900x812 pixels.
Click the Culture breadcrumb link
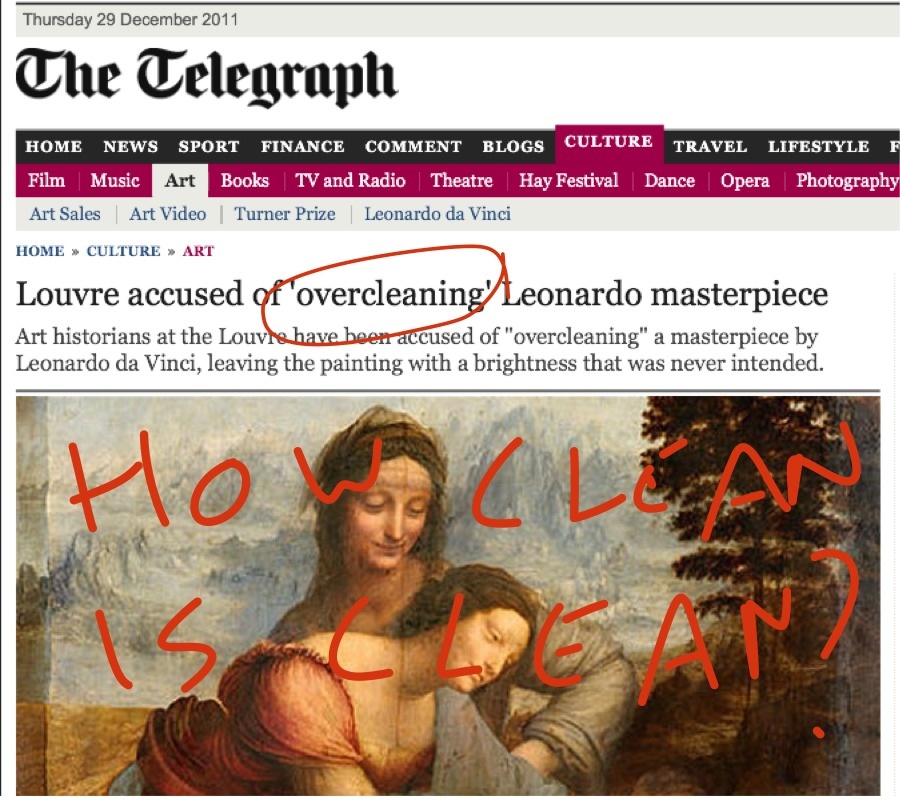point(123,251)
